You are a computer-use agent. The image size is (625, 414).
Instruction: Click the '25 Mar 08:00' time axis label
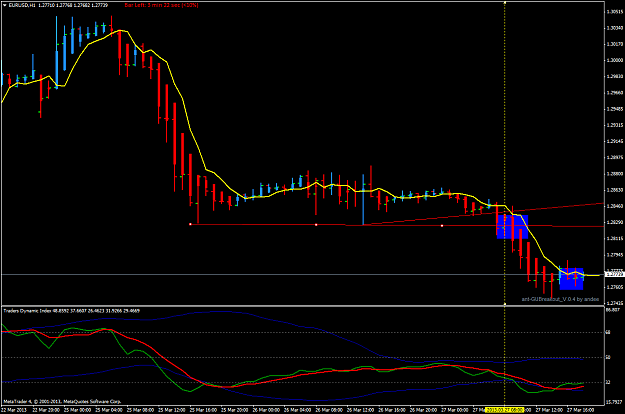(140, 410)
